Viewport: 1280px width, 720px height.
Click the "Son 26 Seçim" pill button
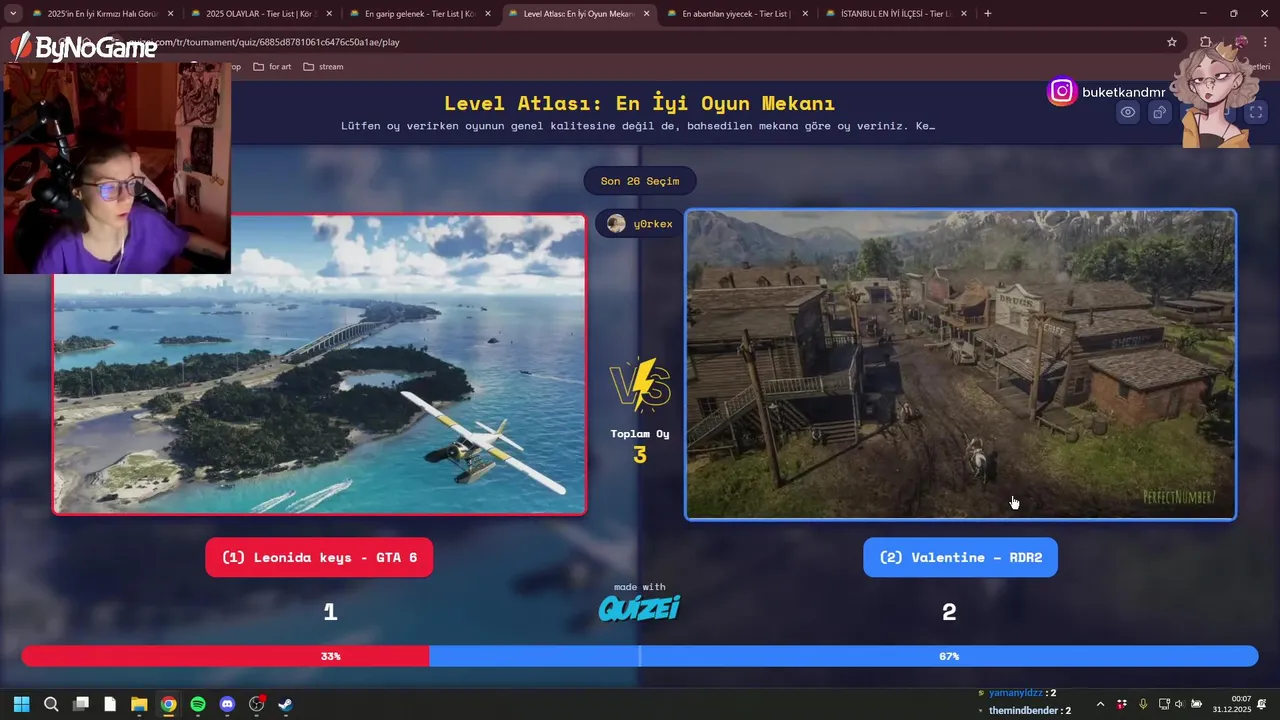click(x=640, y=181)
